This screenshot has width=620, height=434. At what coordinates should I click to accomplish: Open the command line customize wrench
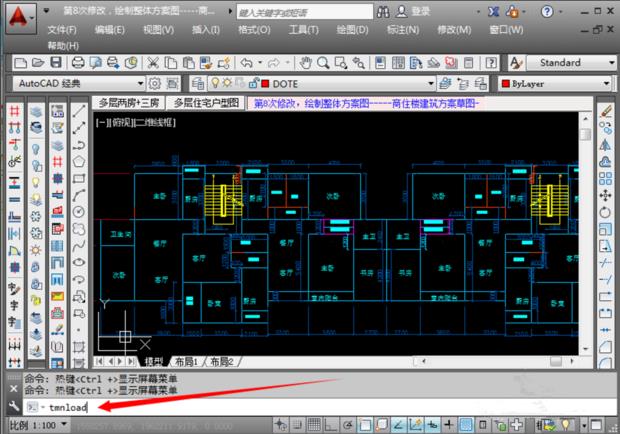click(14, 406)
